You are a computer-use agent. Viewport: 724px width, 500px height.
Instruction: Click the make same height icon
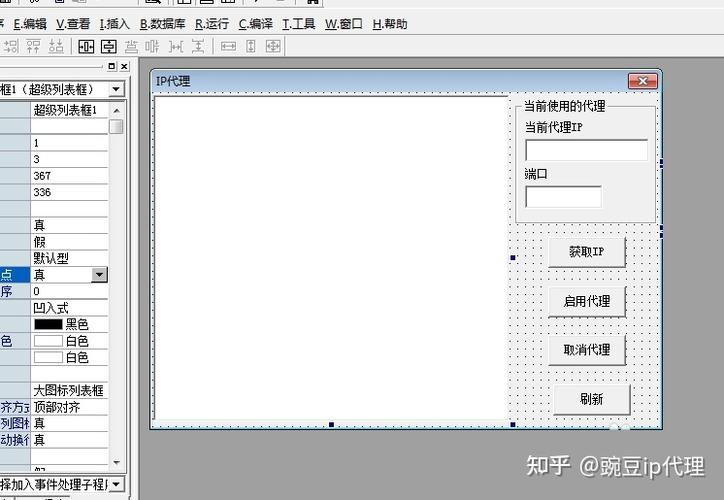[251, 46]
